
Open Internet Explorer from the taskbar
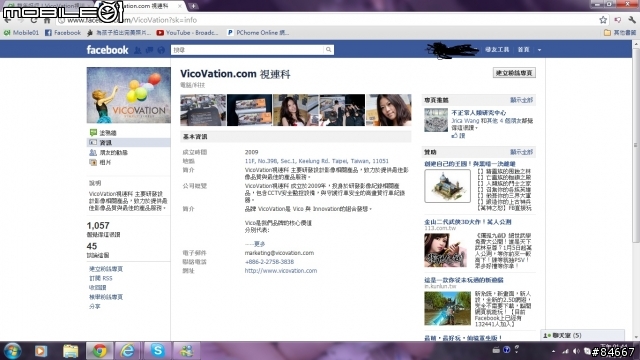(128, 351)
